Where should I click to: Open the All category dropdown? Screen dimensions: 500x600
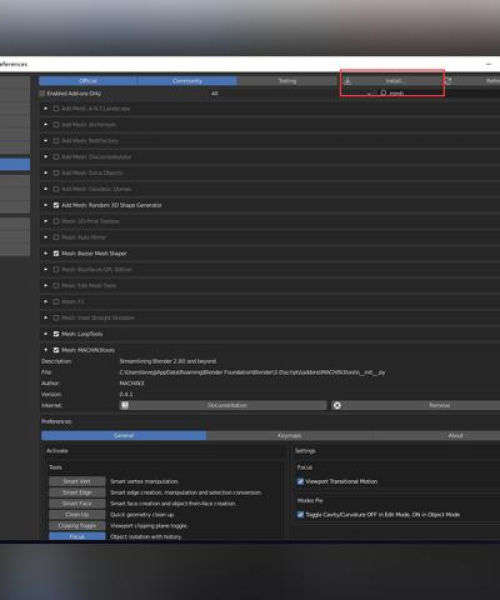pos(290,93)
